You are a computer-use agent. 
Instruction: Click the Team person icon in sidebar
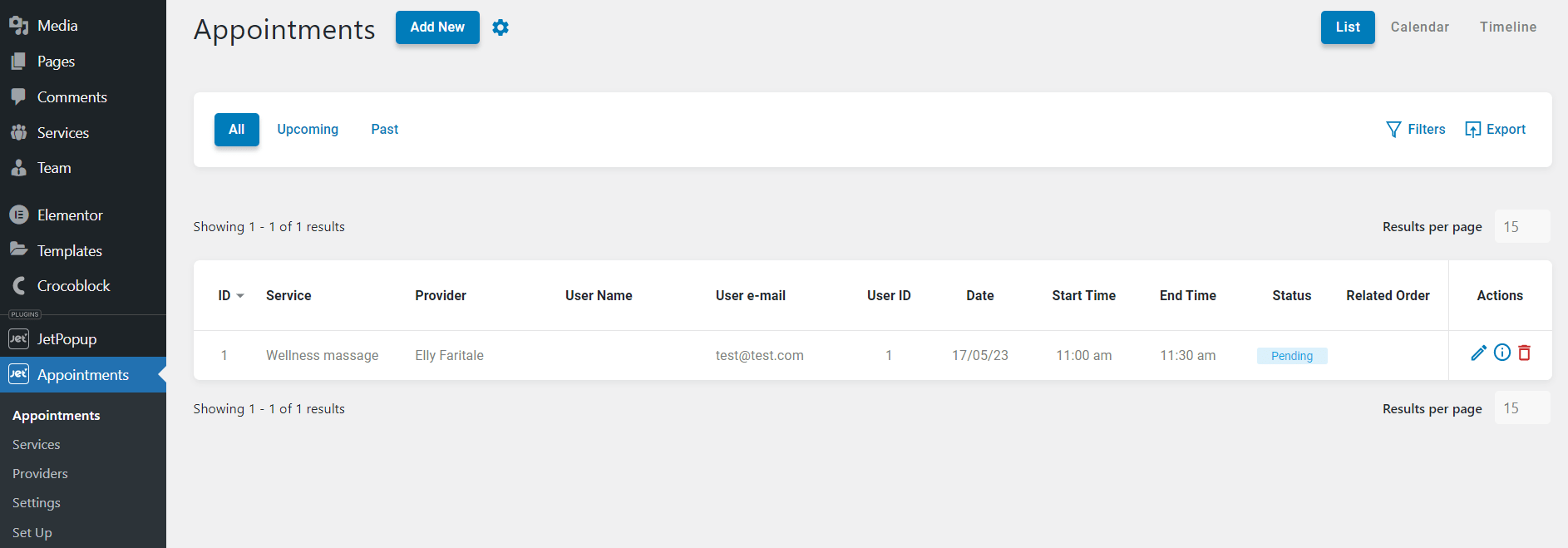18,168
